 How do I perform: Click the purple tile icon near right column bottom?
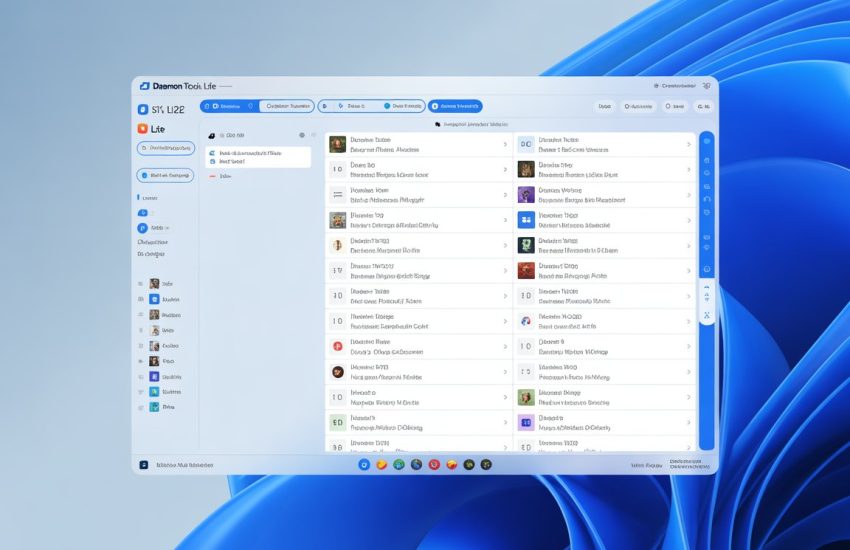pyautogui.click(x=526, y=422)
